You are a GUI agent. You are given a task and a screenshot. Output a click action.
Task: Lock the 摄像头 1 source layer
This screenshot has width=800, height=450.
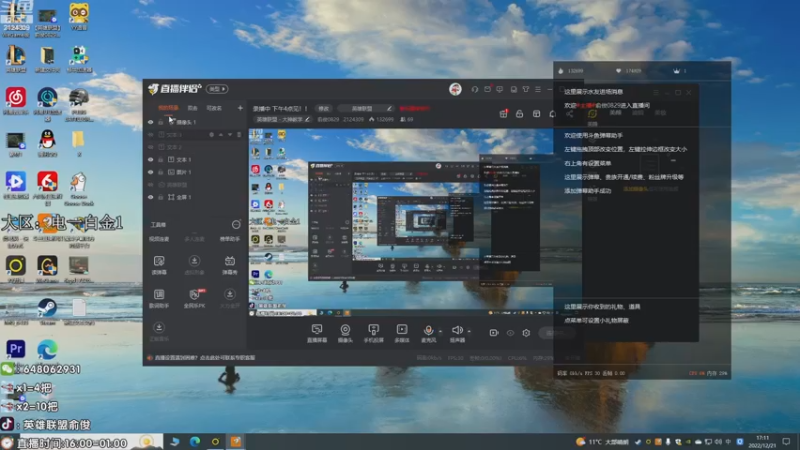pos(160,122)
